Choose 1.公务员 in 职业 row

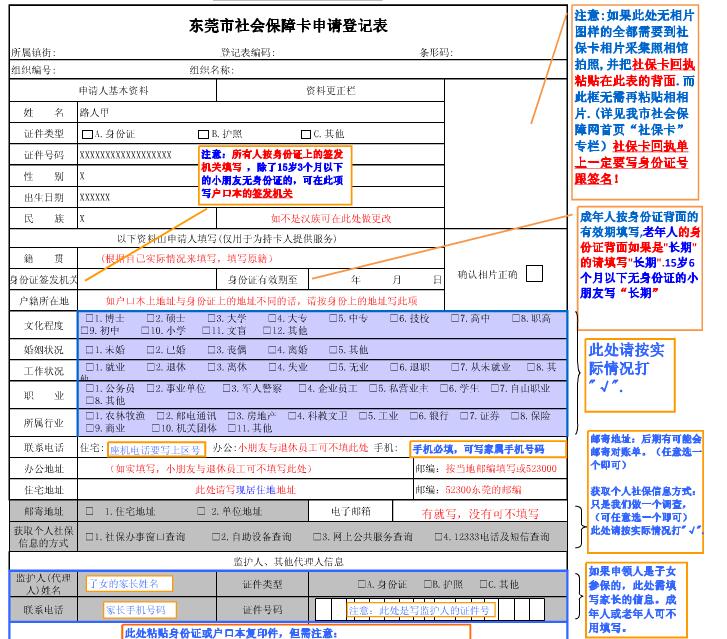(89, 388)
